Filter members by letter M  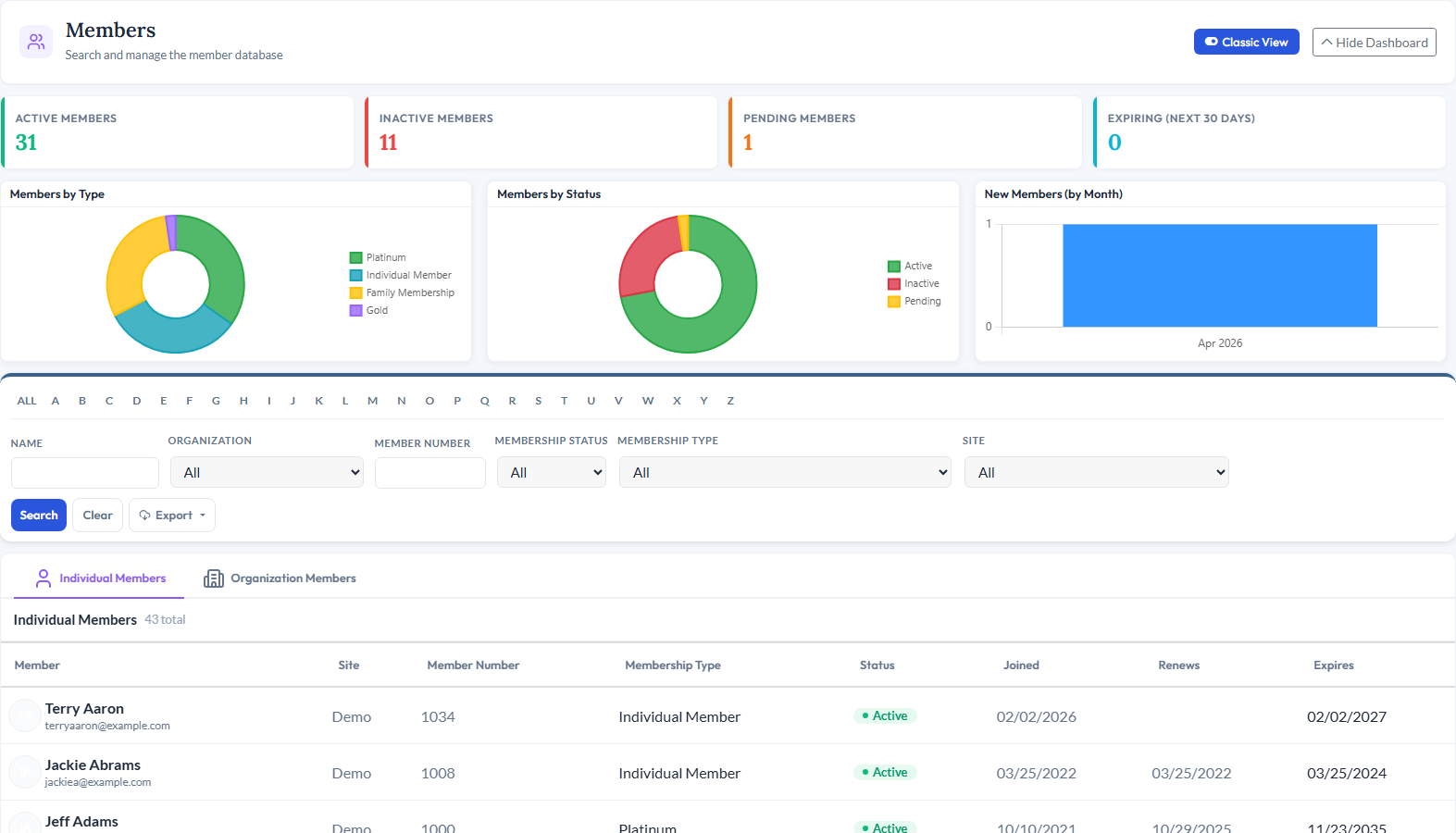pyautogui.click(x=373, y=401)
